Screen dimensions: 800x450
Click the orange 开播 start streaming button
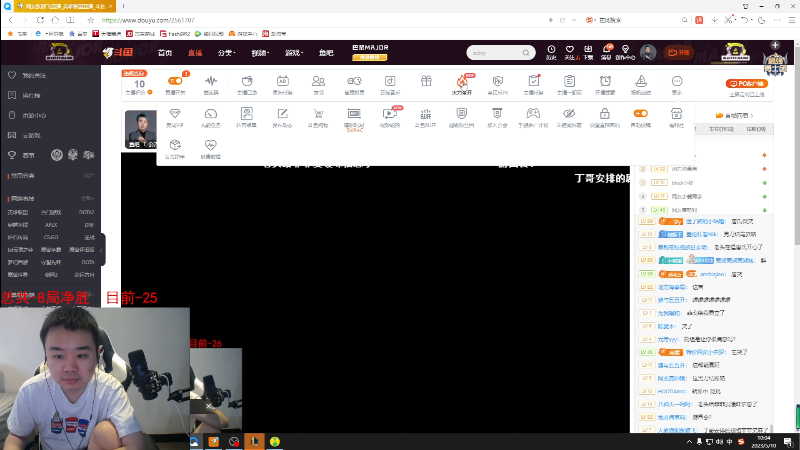click(679, 53)
